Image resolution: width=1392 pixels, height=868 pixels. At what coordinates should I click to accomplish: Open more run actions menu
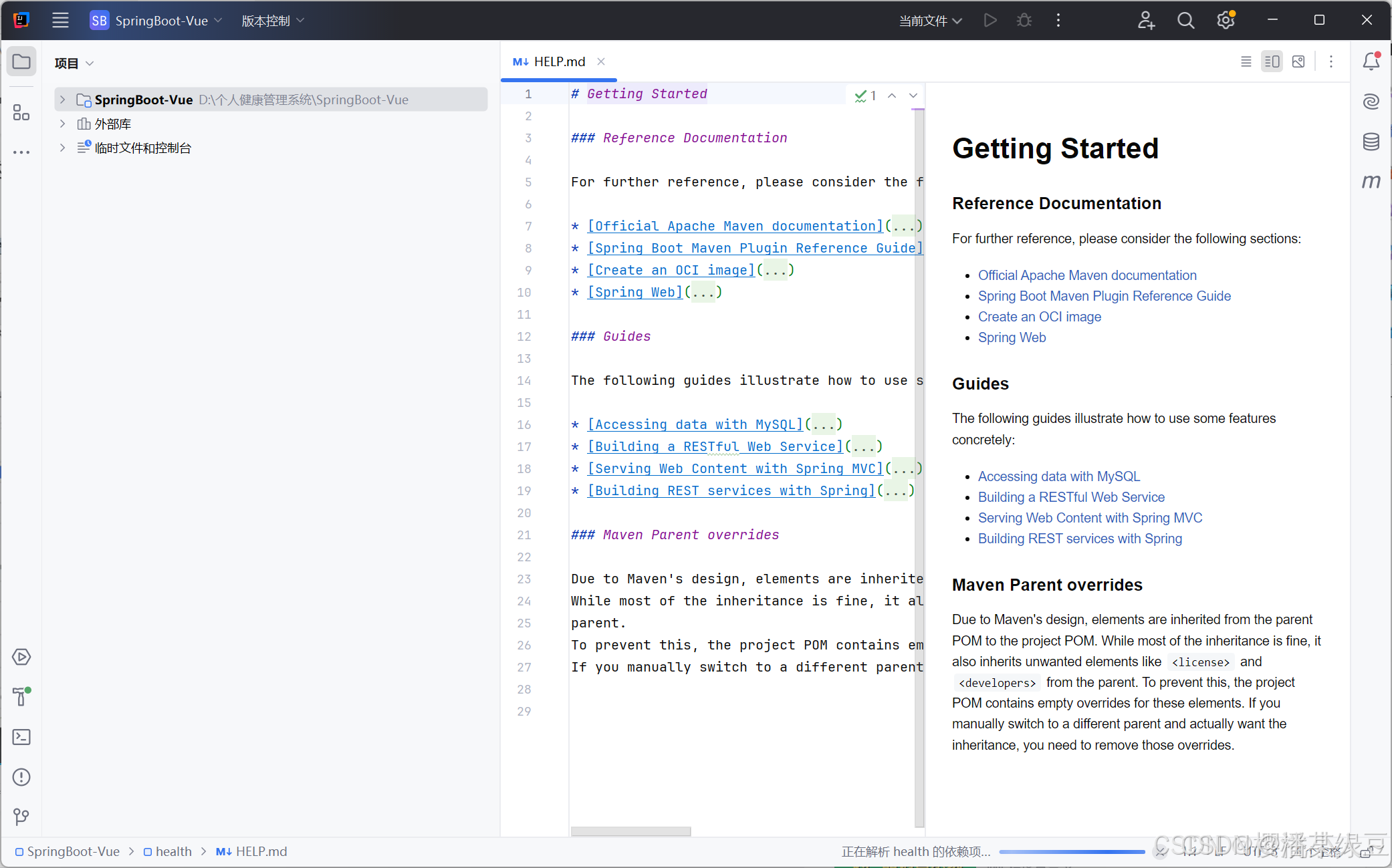click(1058, 21)
